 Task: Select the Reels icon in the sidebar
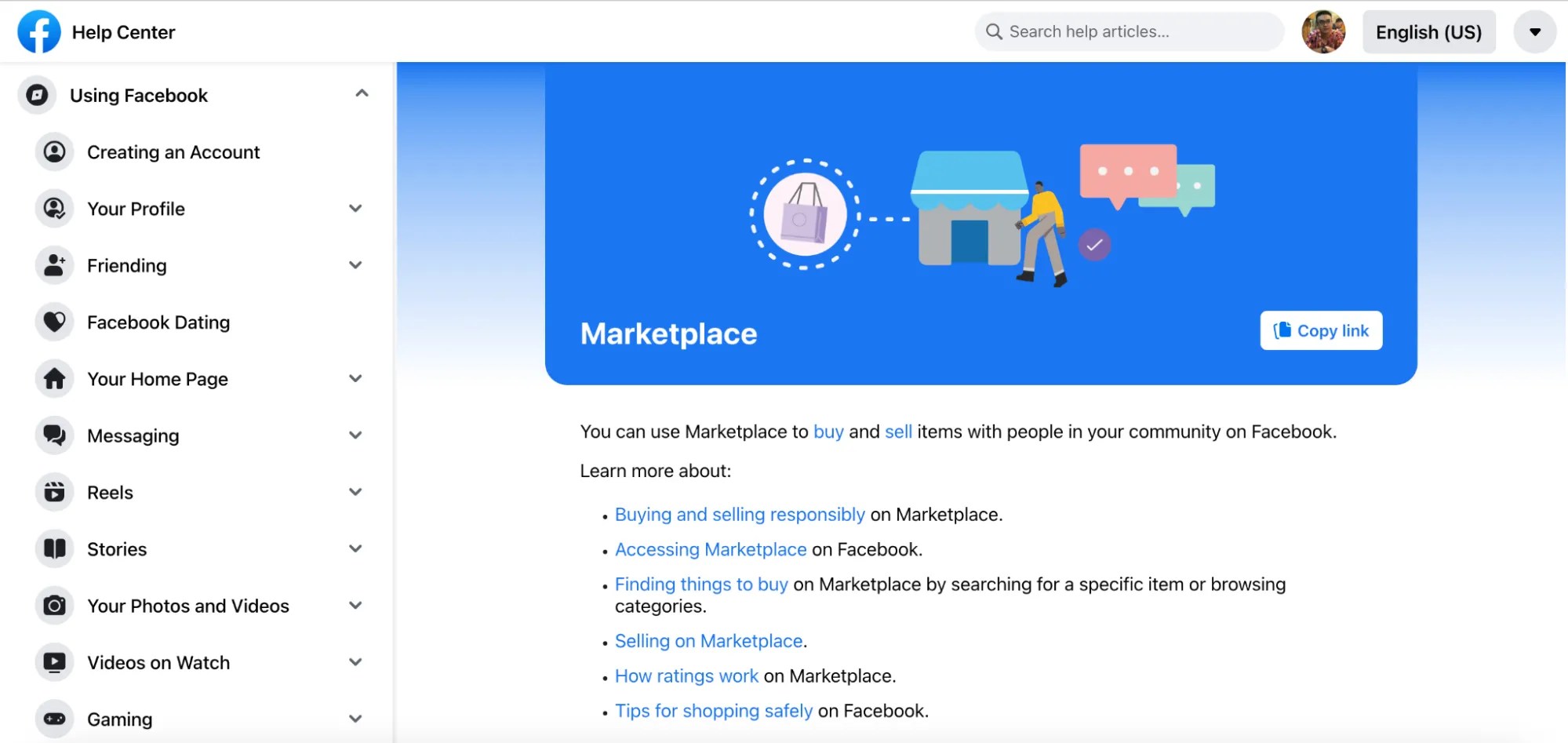(x=53, y=492)
